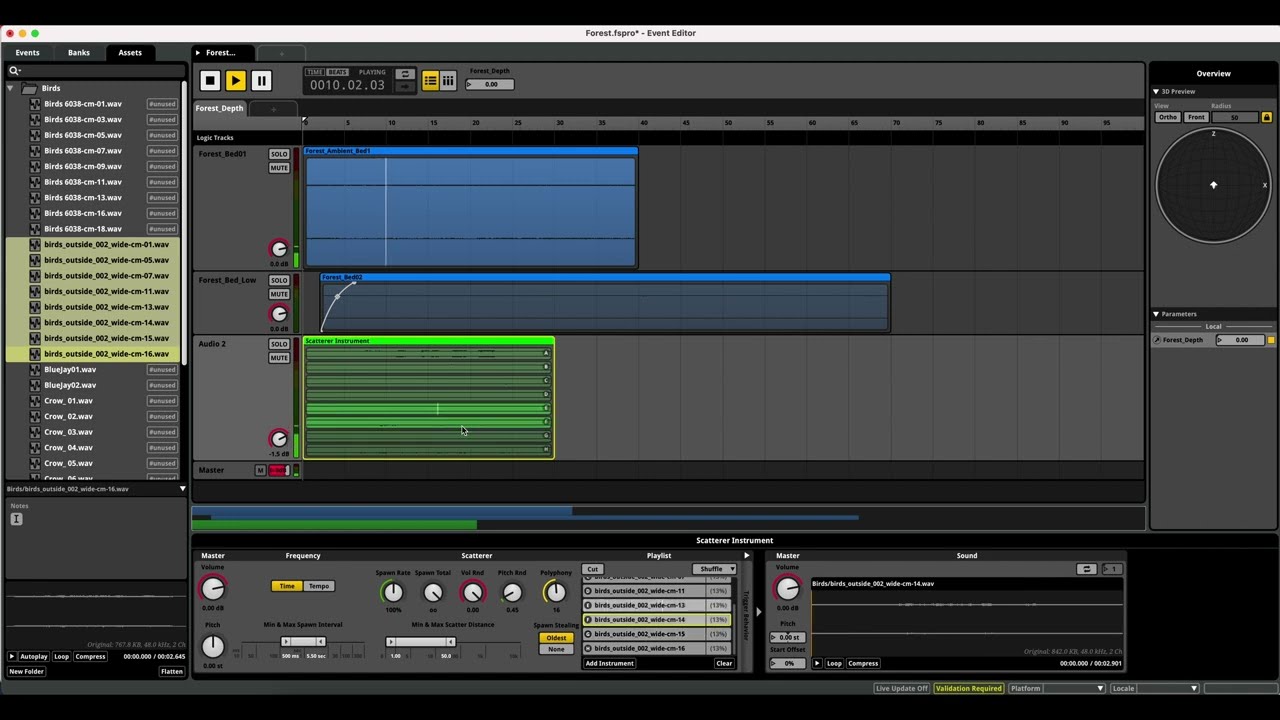1280x720 pixels.
Task: Click the Notes text icon
Action: point(16,519)
